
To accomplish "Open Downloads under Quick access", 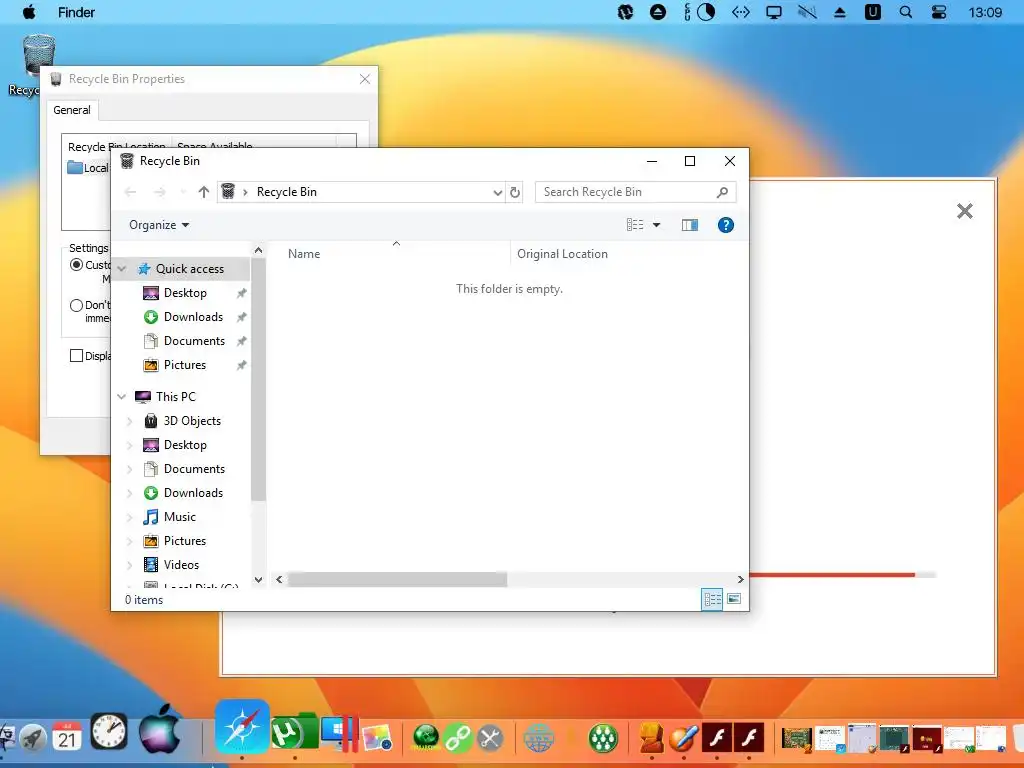I will click(x=193, y=317).
